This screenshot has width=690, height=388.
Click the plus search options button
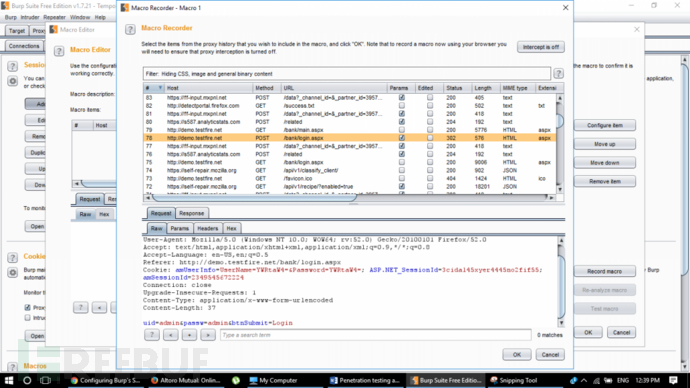pyautogui.click(x=189, y=335)
